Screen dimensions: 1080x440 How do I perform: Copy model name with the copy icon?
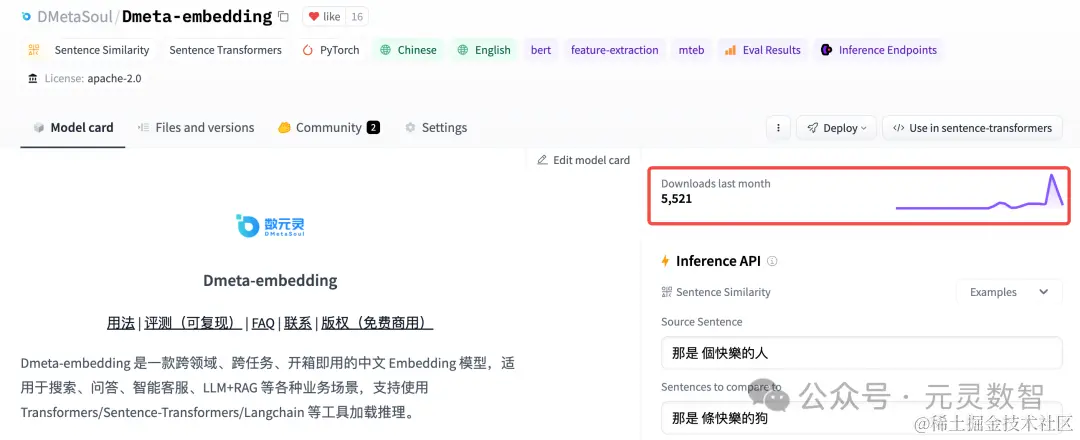pos(283,16)
